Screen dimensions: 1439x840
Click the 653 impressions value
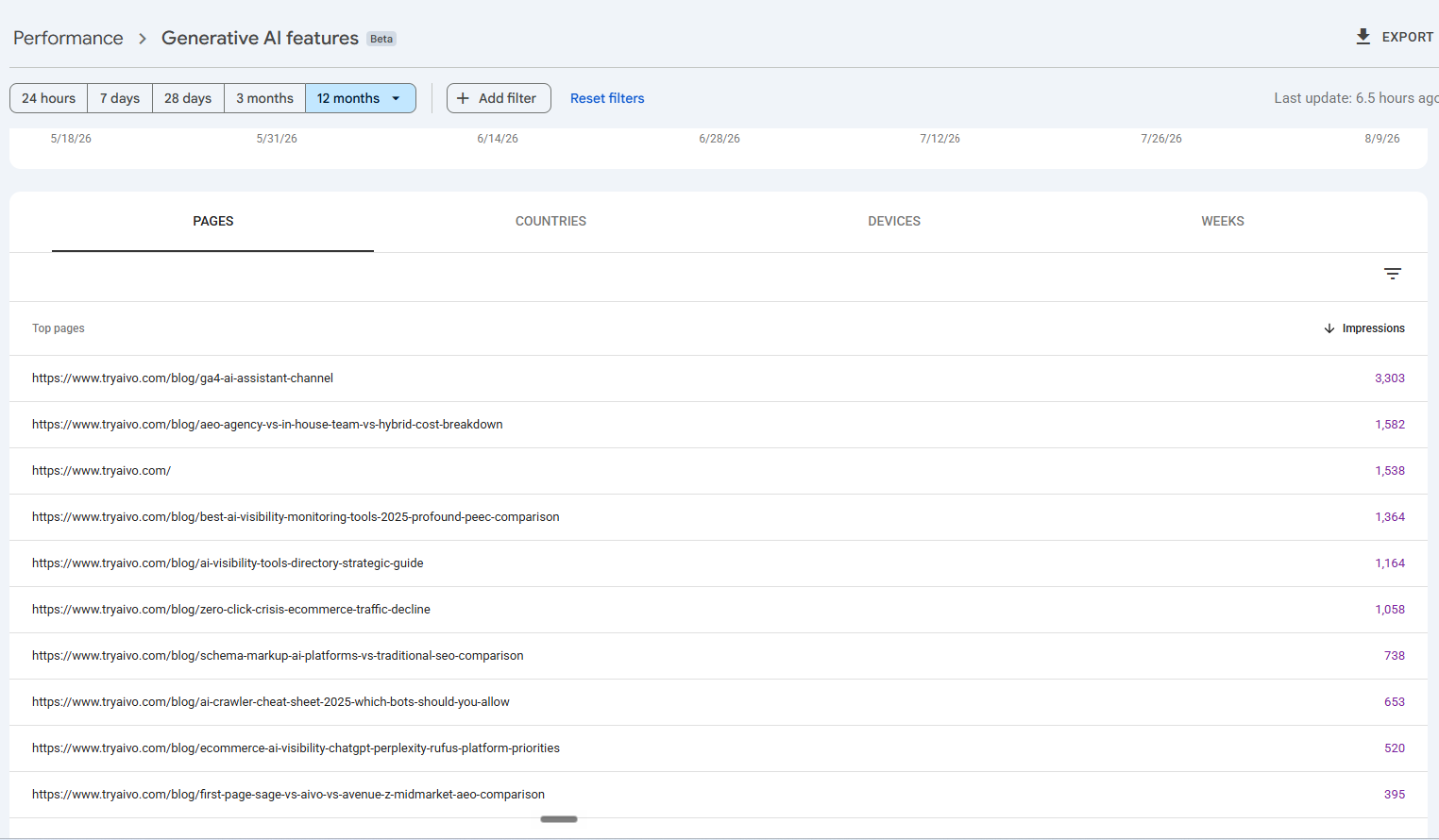pos(1395,702)
